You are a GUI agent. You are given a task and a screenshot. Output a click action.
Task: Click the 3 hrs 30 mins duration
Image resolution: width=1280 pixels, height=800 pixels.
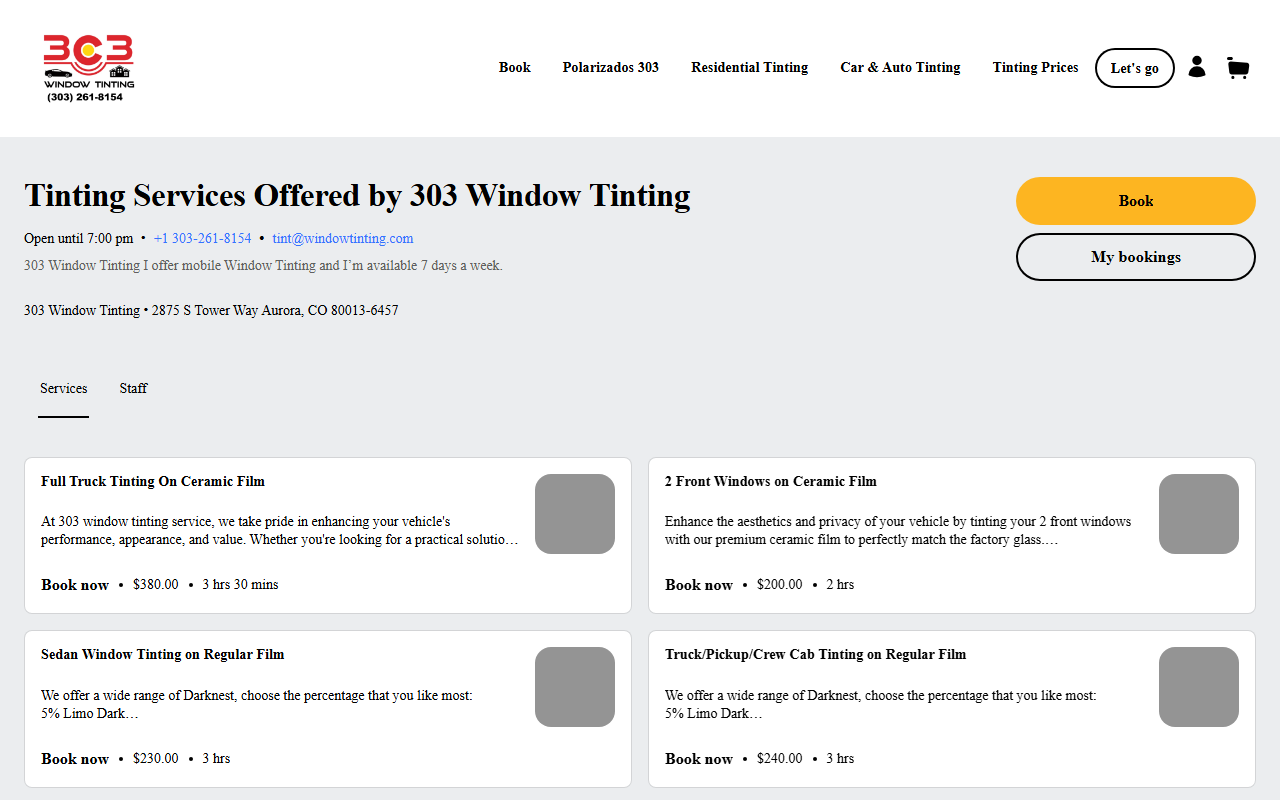click(241, 585)
